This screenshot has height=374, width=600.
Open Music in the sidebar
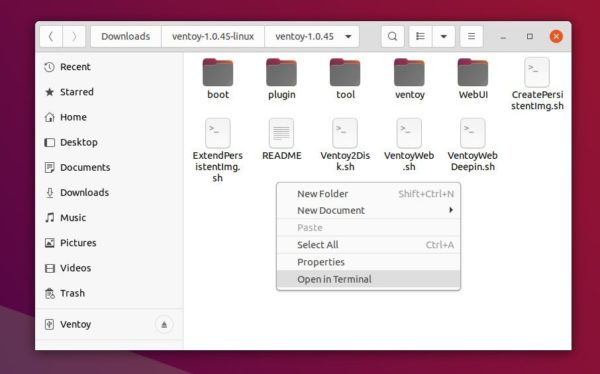(x=109, y=218)
